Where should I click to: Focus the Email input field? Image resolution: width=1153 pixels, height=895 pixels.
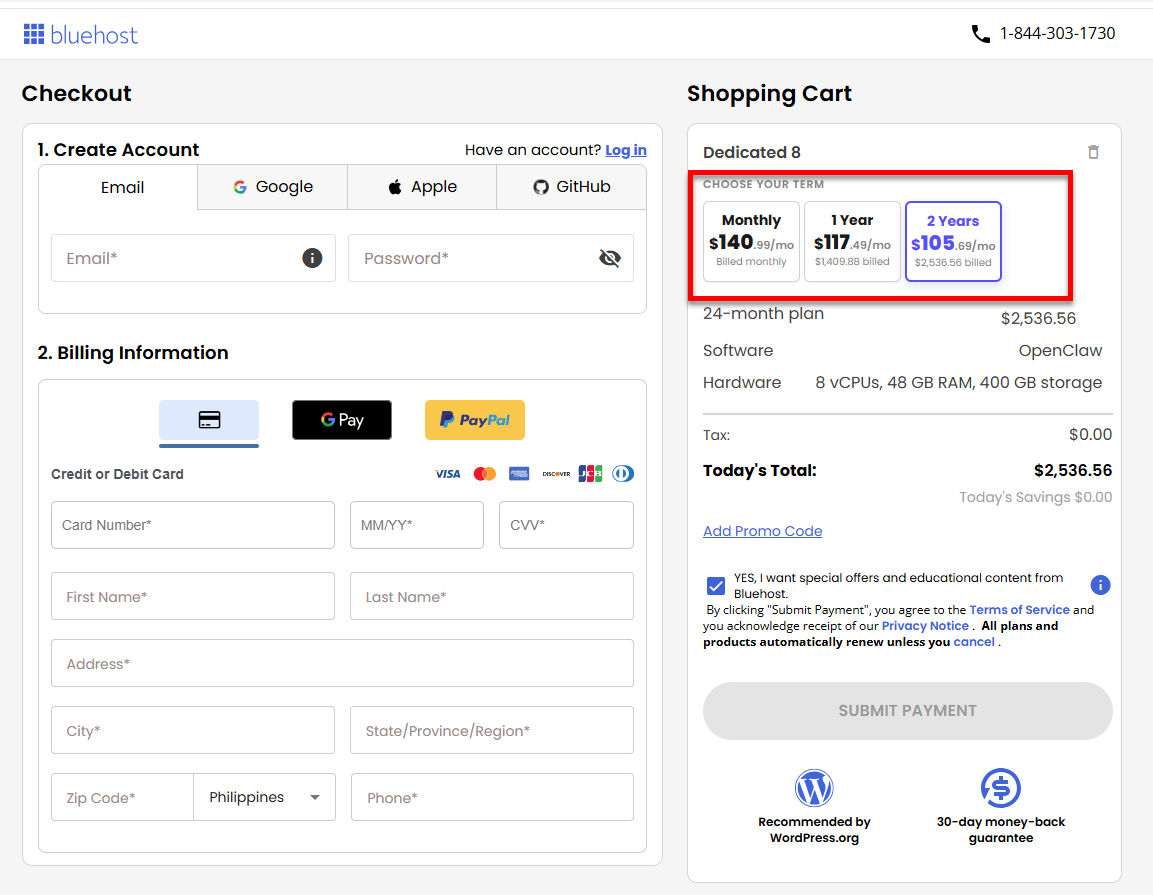pyautogui.click(x=193, y=258)
